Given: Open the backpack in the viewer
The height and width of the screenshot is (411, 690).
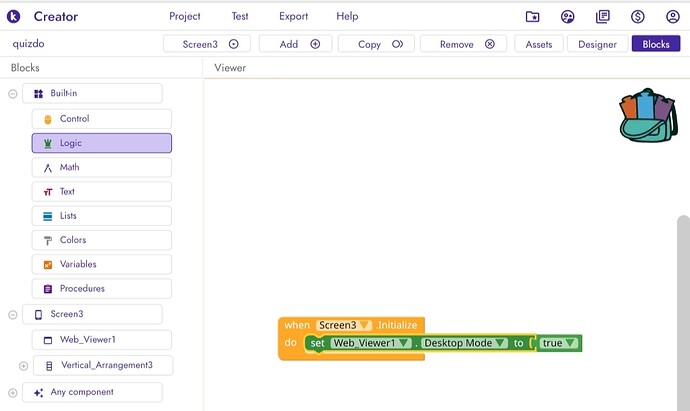Looking at the screenshot, I should [x=648, y=115].
